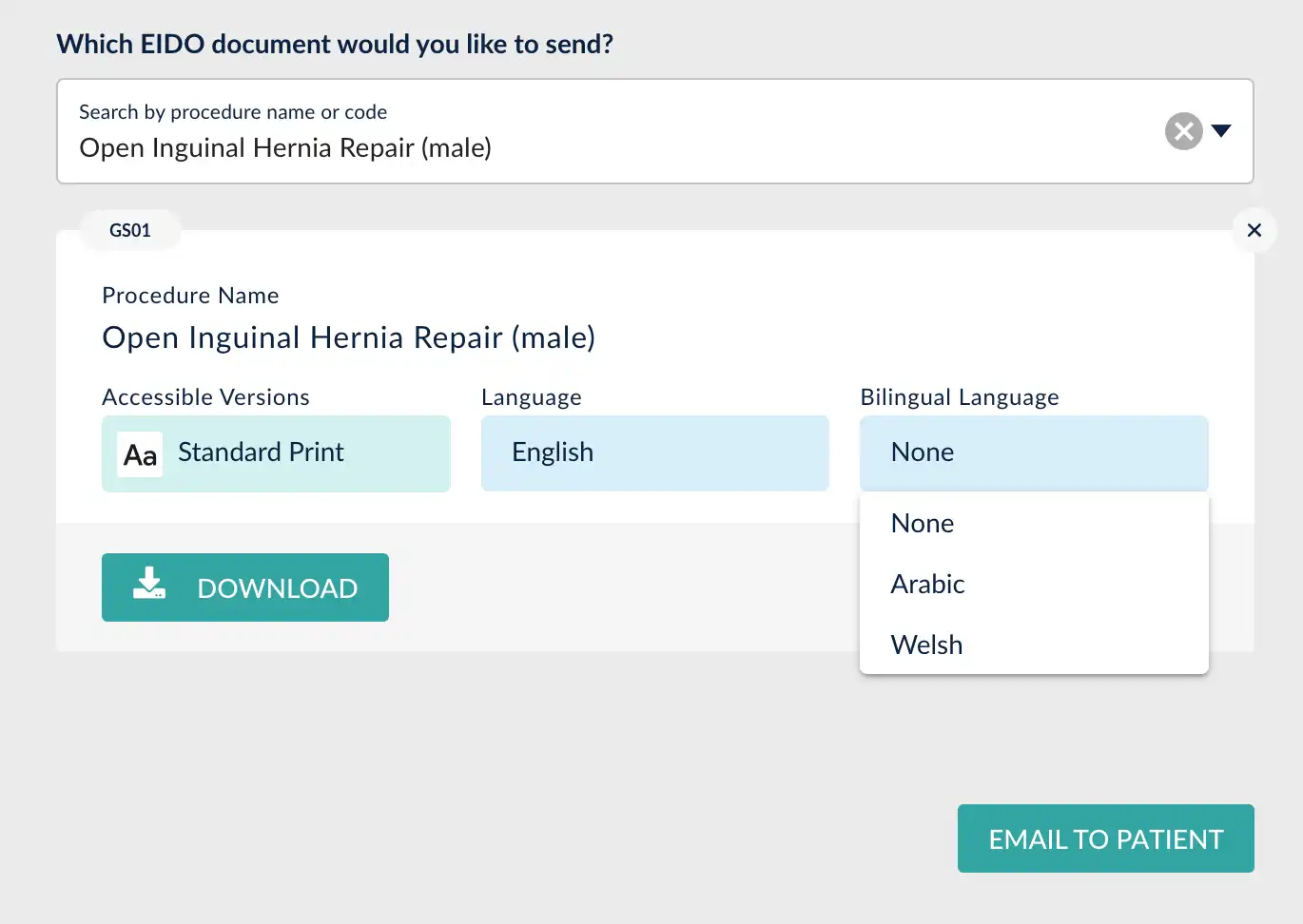Download the Open Inguinal Hernia Repair document
Image resolution: width=1303 pixels, height=924 pixels.
tap(245, 587)
